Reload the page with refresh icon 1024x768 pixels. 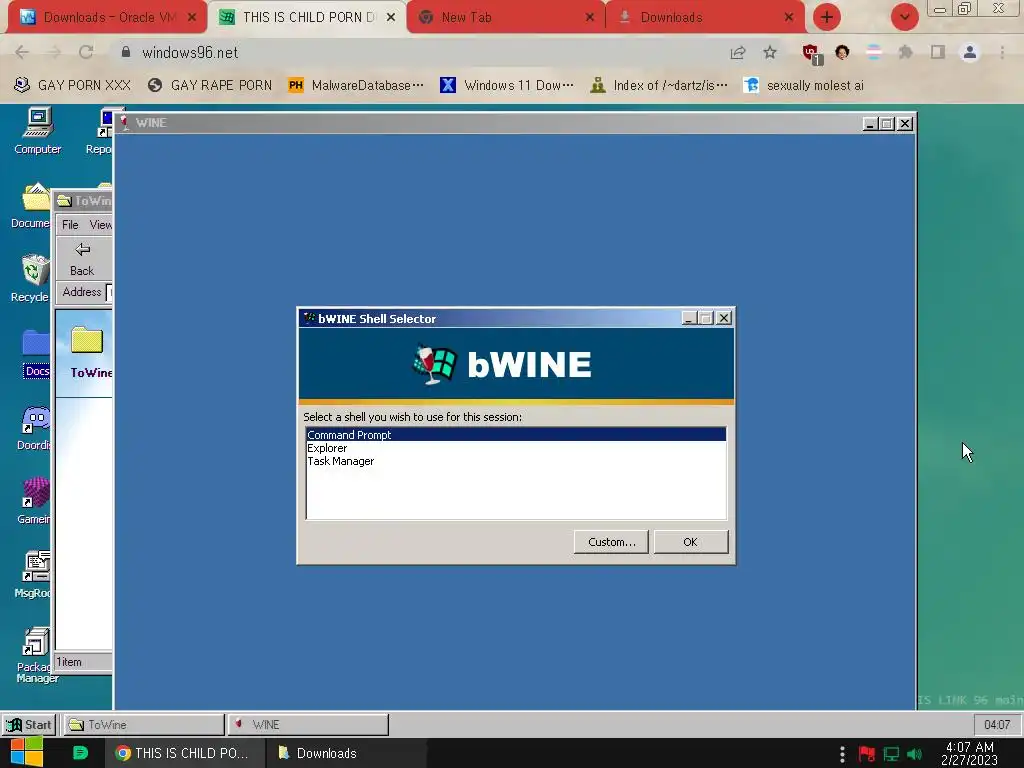pos(86,52)
